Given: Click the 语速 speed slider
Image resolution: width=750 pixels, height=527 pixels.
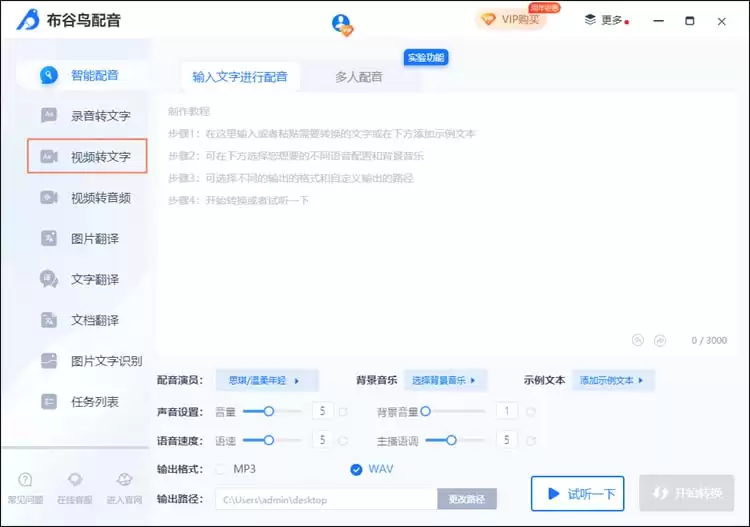Looking at the screenshot, I should (x=273, y=440).
